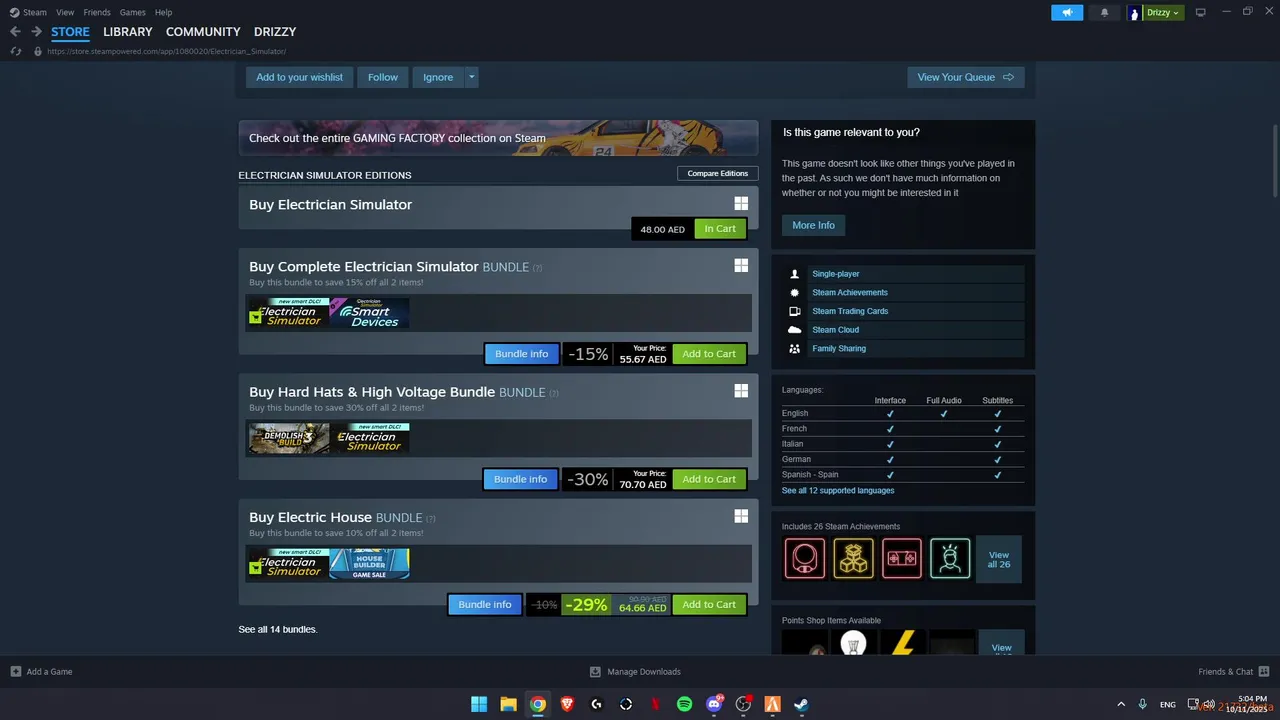This screenshot has width=1280, height=720.
Task: Open Bundle info for Electric House bundle
Action: click(485, 604)
